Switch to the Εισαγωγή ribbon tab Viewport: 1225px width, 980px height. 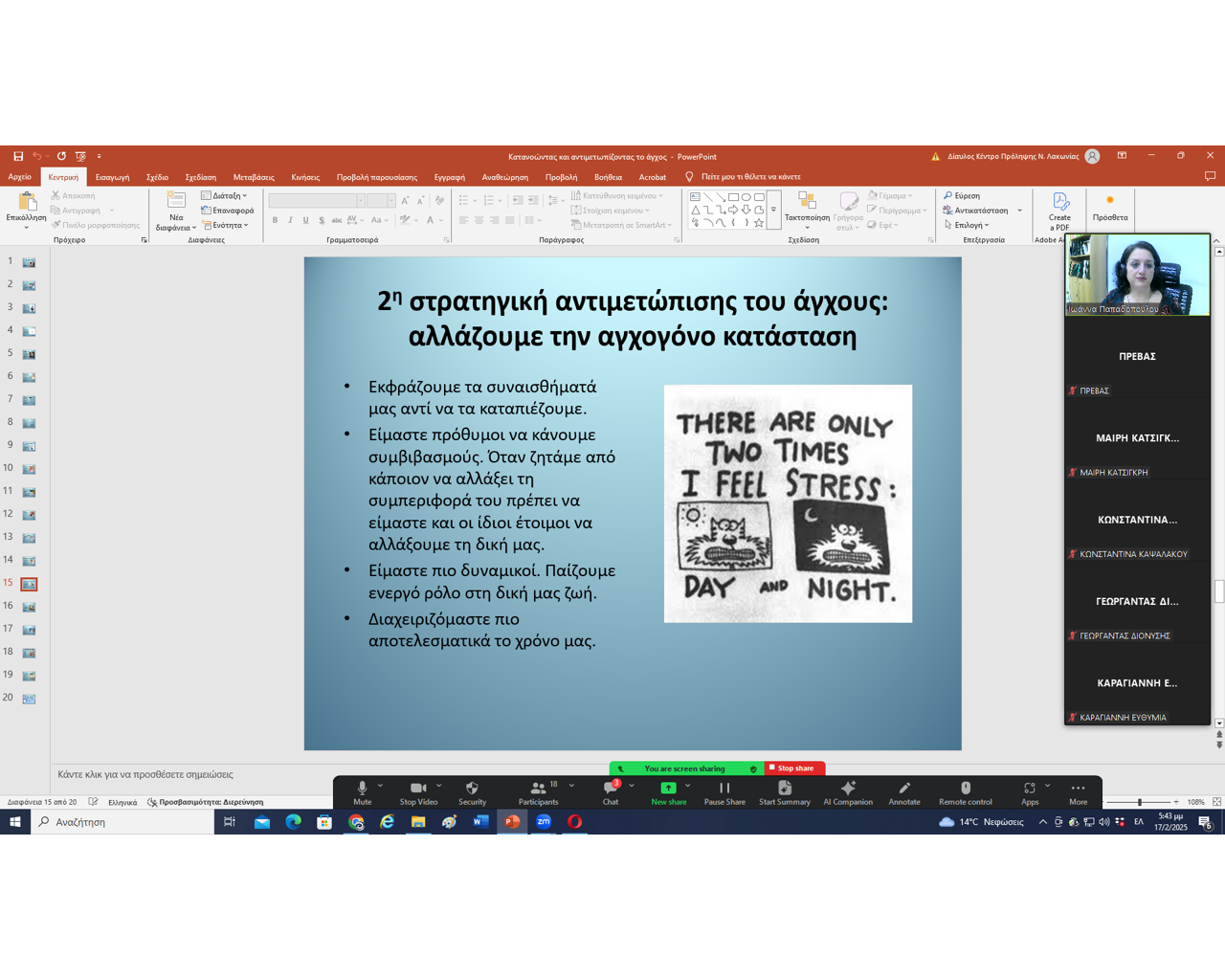pyautogui.click(x=112, y=177)
